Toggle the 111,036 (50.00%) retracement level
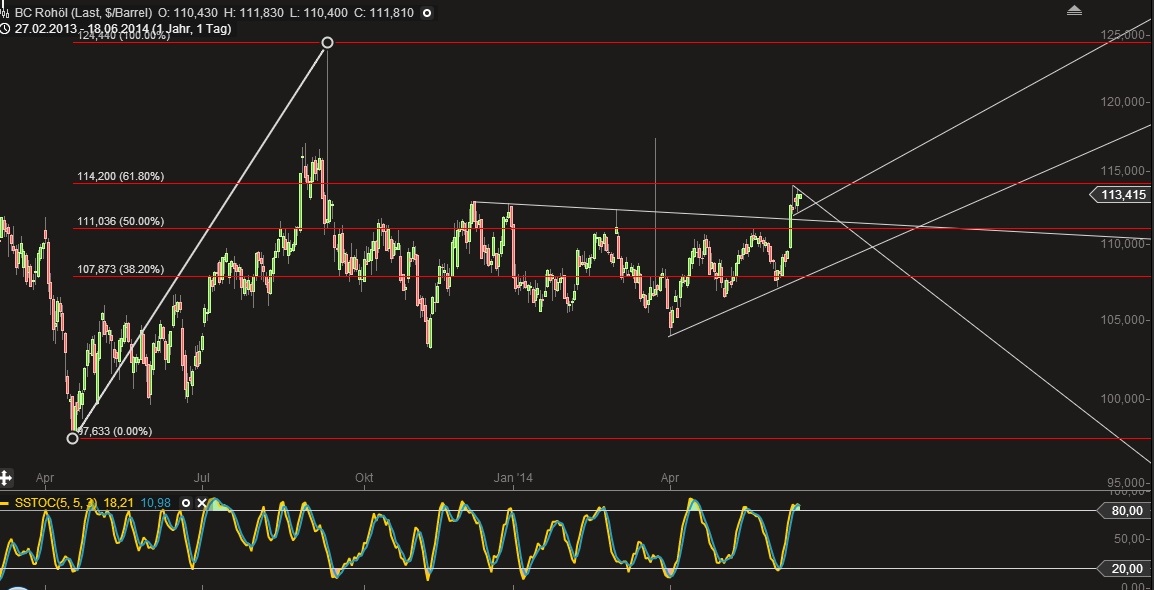This screenshot has width=1154, height=590. [120, 222]
